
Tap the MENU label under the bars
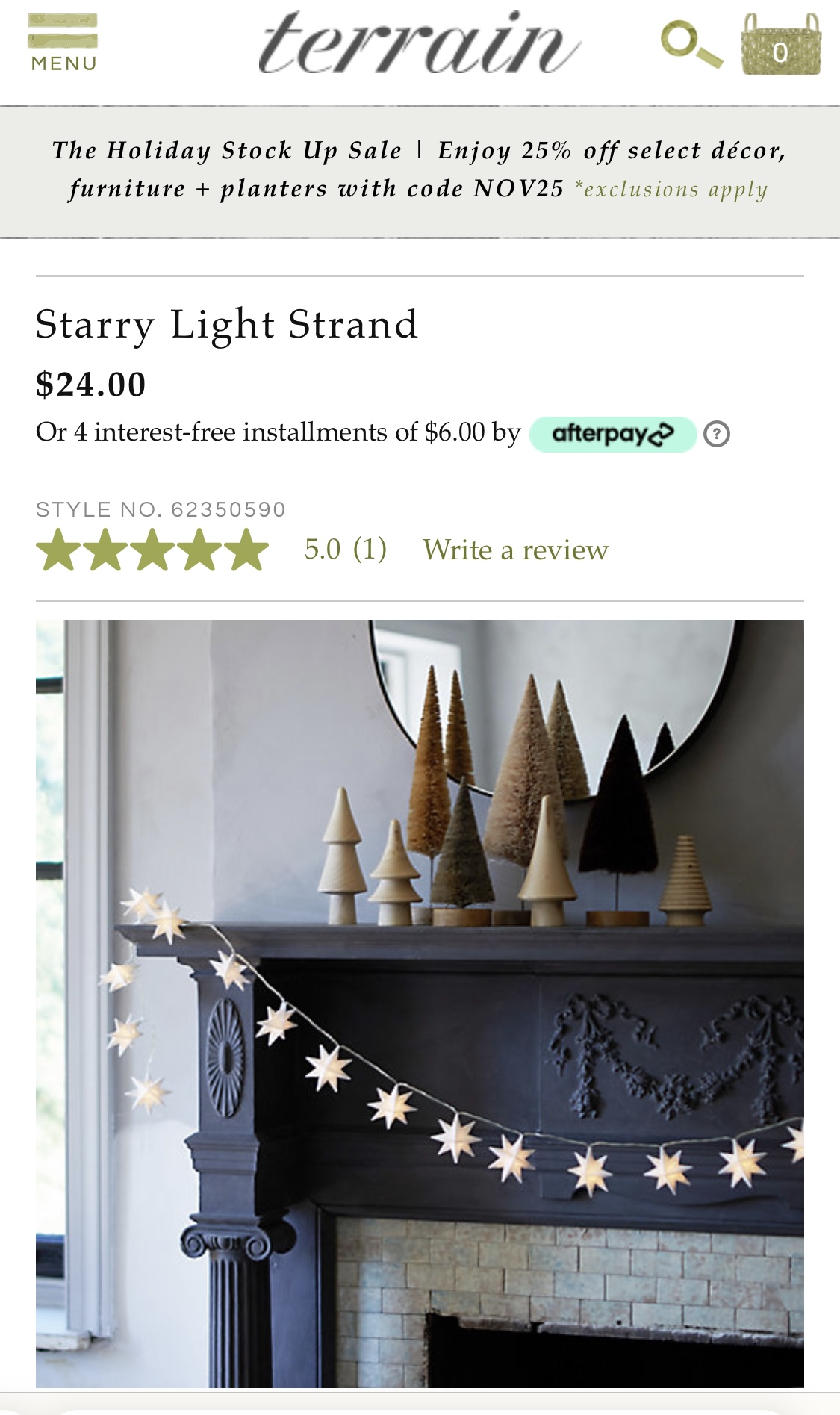coord(63,64)
